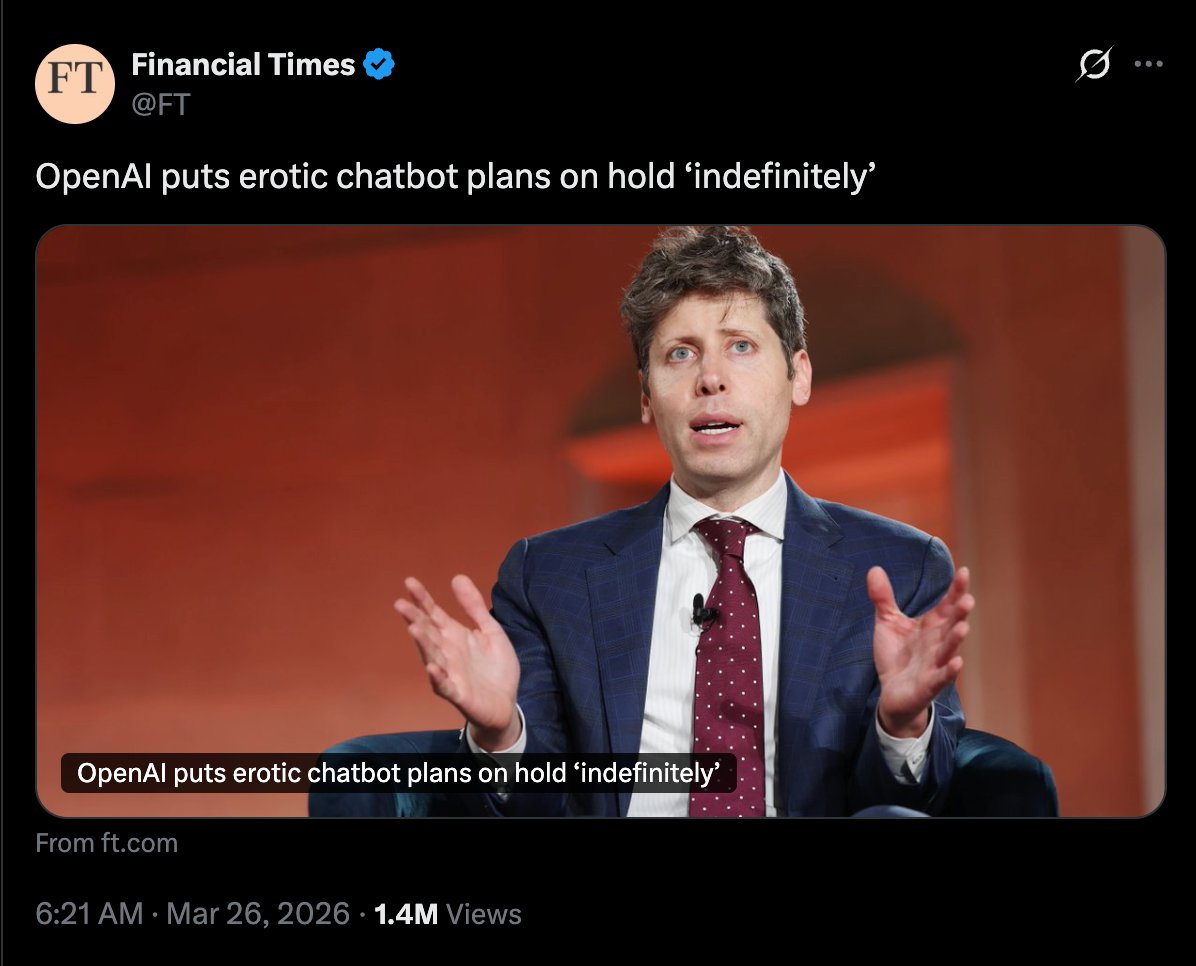The image size is (1196, 966).
Task: Open the FT profile avatar
Action: [75, 84]
